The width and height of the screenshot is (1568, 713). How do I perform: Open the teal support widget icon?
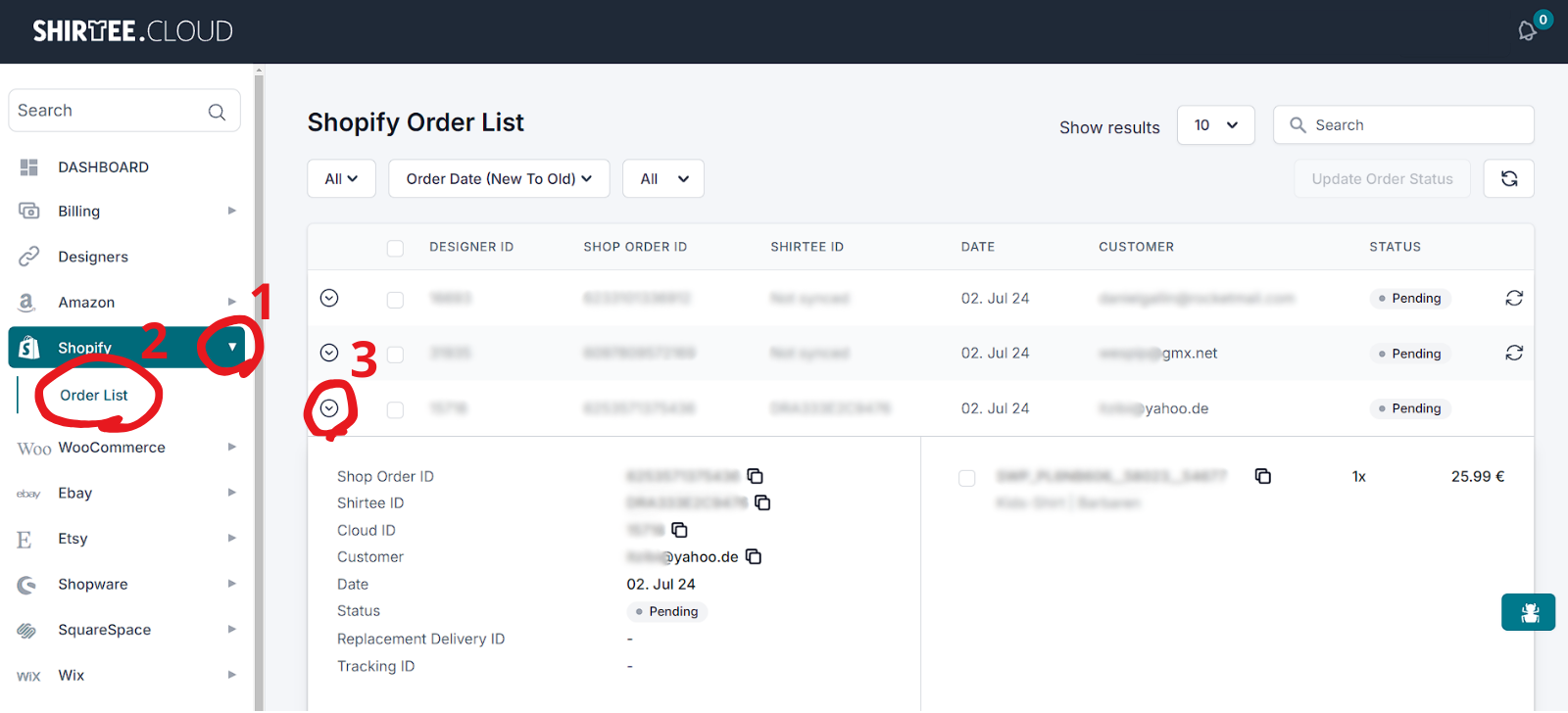pyautogui.click(x=1529, y=612)
